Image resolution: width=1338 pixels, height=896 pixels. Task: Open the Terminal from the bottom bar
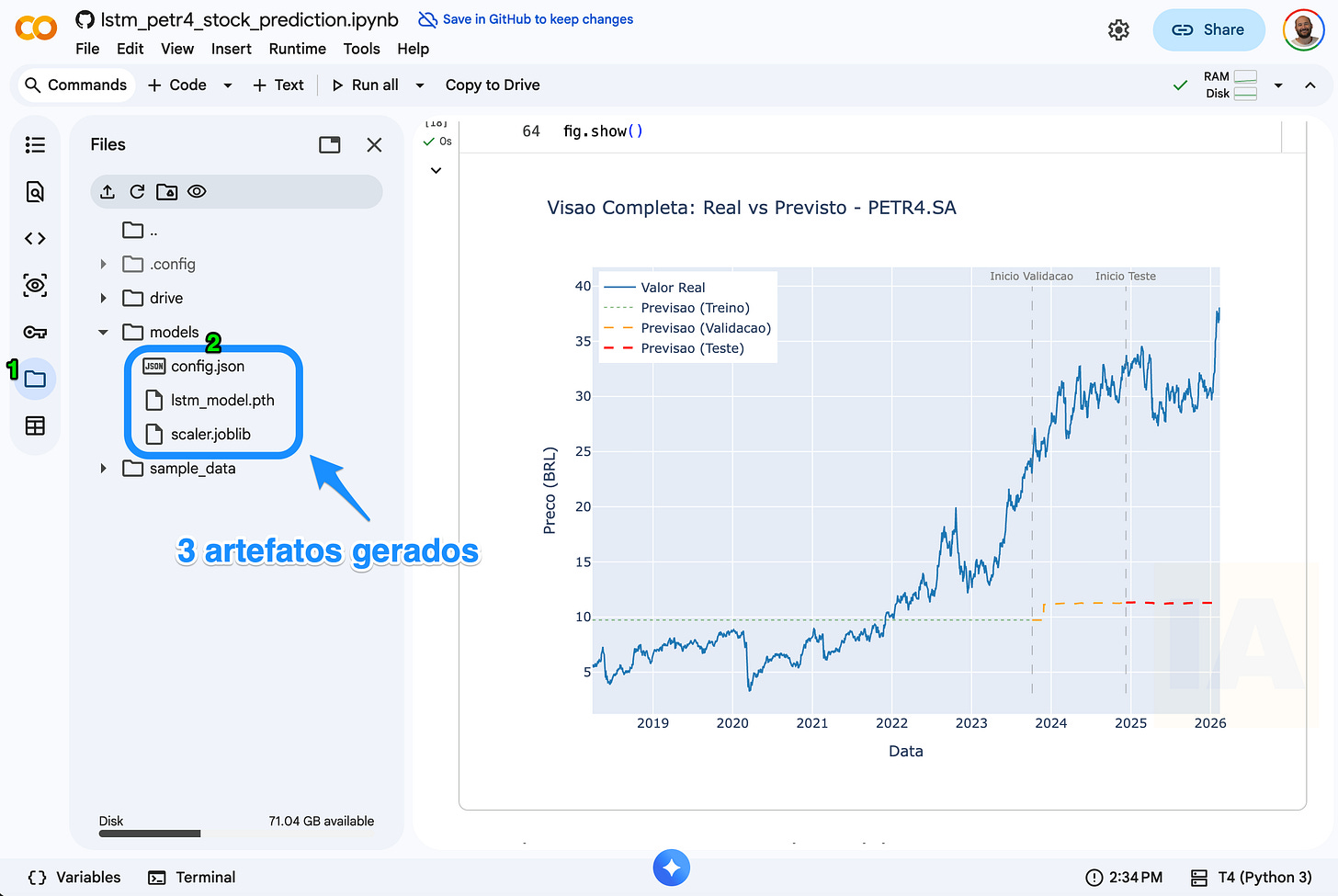pyautogui.click(x=191, y=877)
